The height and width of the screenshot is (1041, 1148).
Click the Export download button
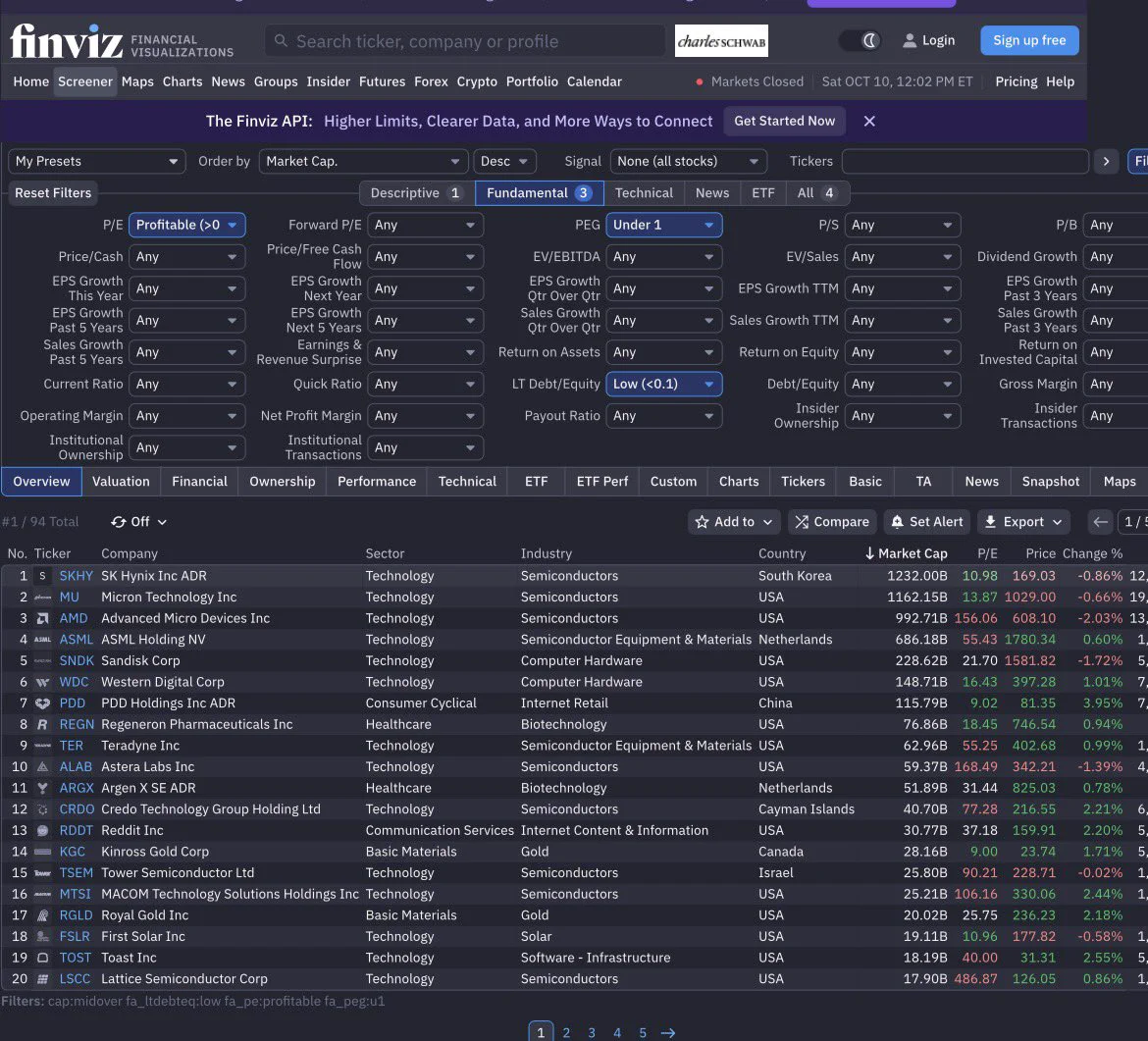pyautogui.click(x=1024, y=521)
